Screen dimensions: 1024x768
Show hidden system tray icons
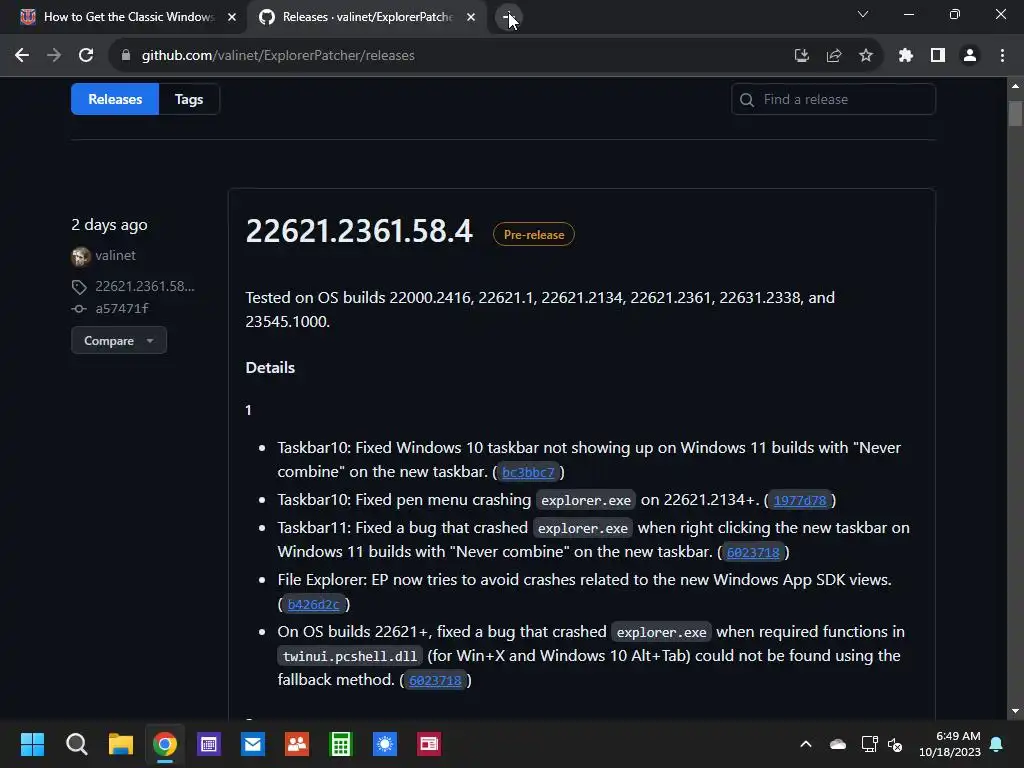[x=806, y=744]
